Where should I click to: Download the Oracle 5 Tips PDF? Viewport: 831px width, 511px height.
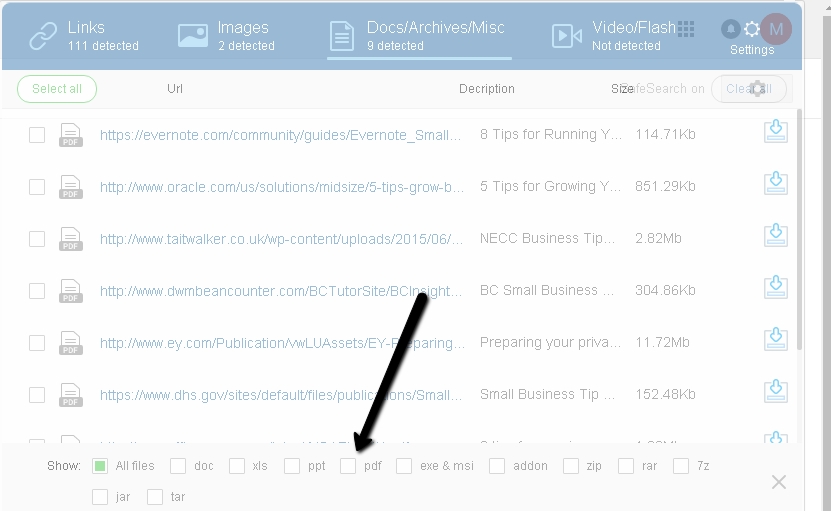click(x=775, y=184)
